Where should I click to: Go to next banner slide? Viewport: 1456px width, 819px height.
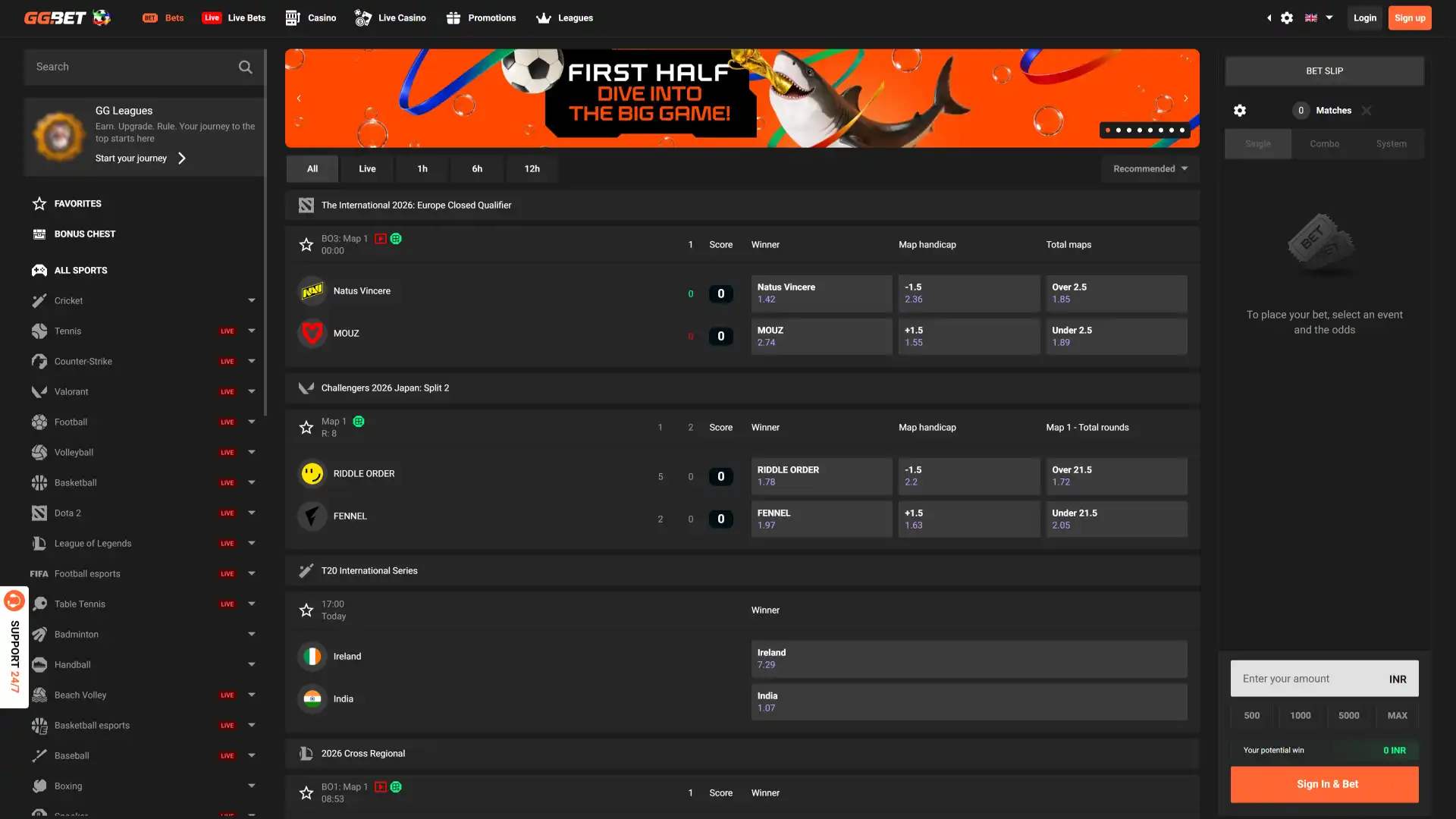pos(1186,99)
